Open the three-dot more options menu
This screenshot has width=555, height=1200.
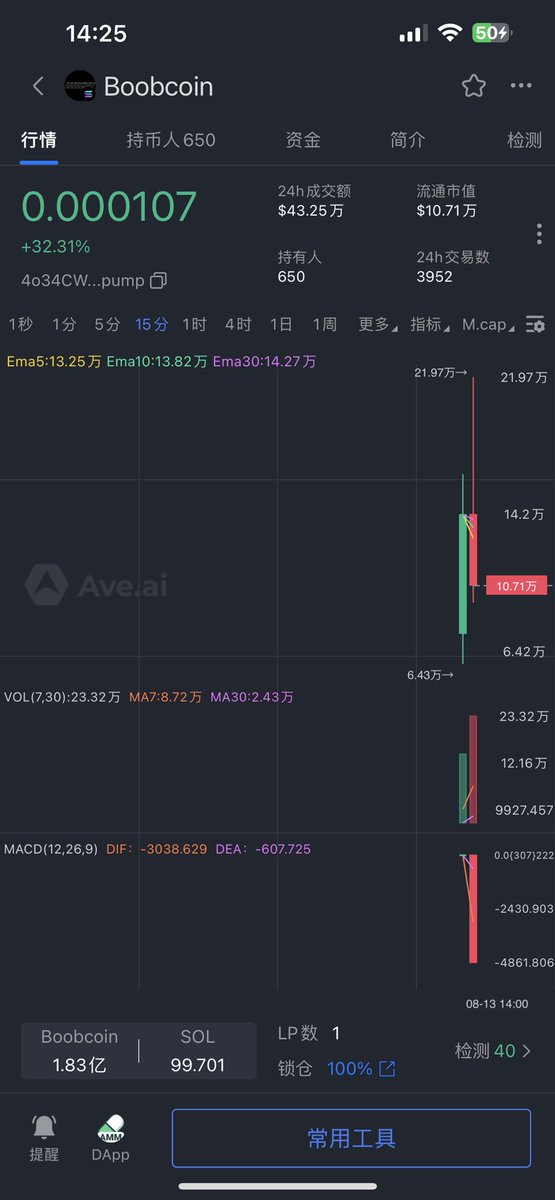pyautogui.click(x=521, y=86)
